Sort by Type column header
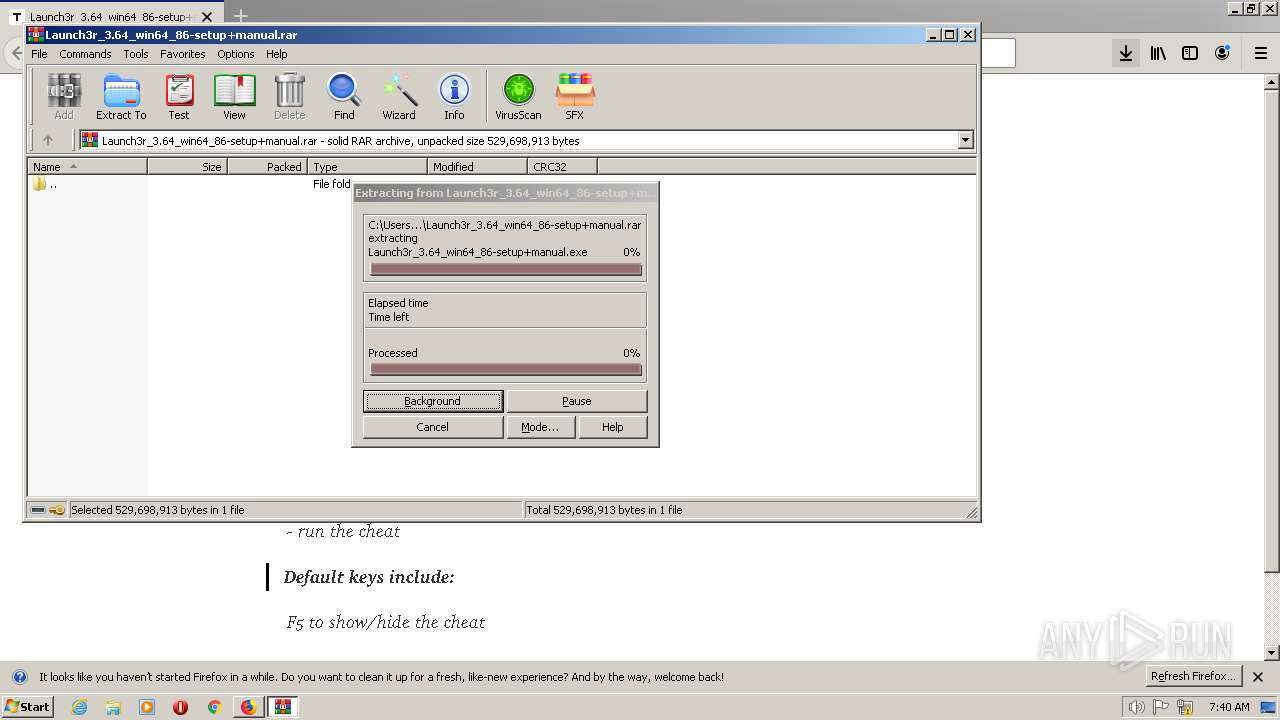Image resolution: width=1280 pixels, height=720 pixels. click(368, 167)
